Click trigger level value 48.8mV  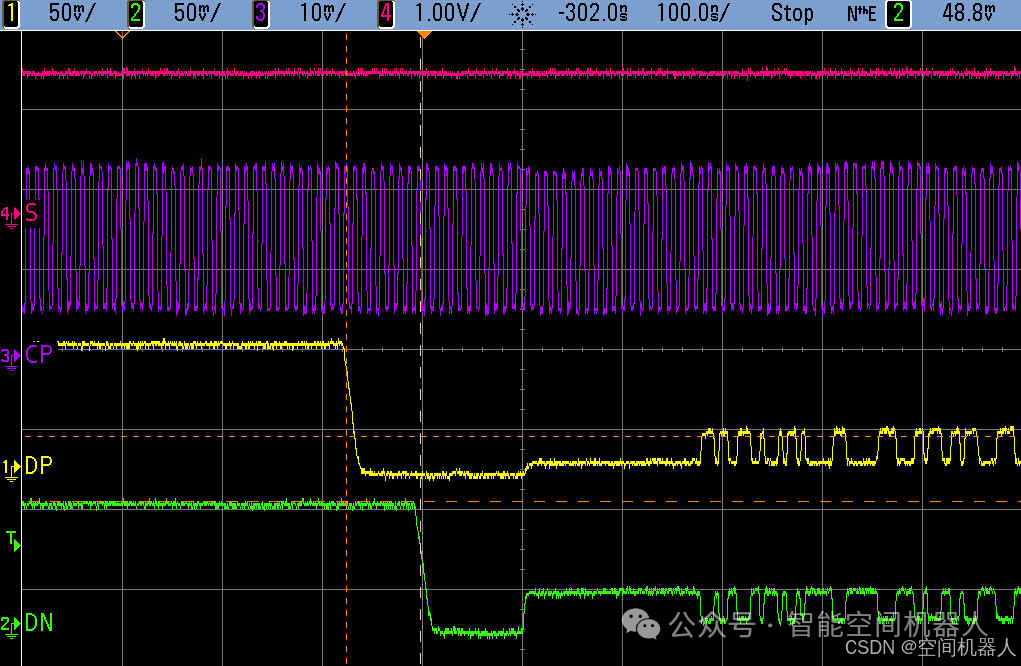click(x=968, y=13)
